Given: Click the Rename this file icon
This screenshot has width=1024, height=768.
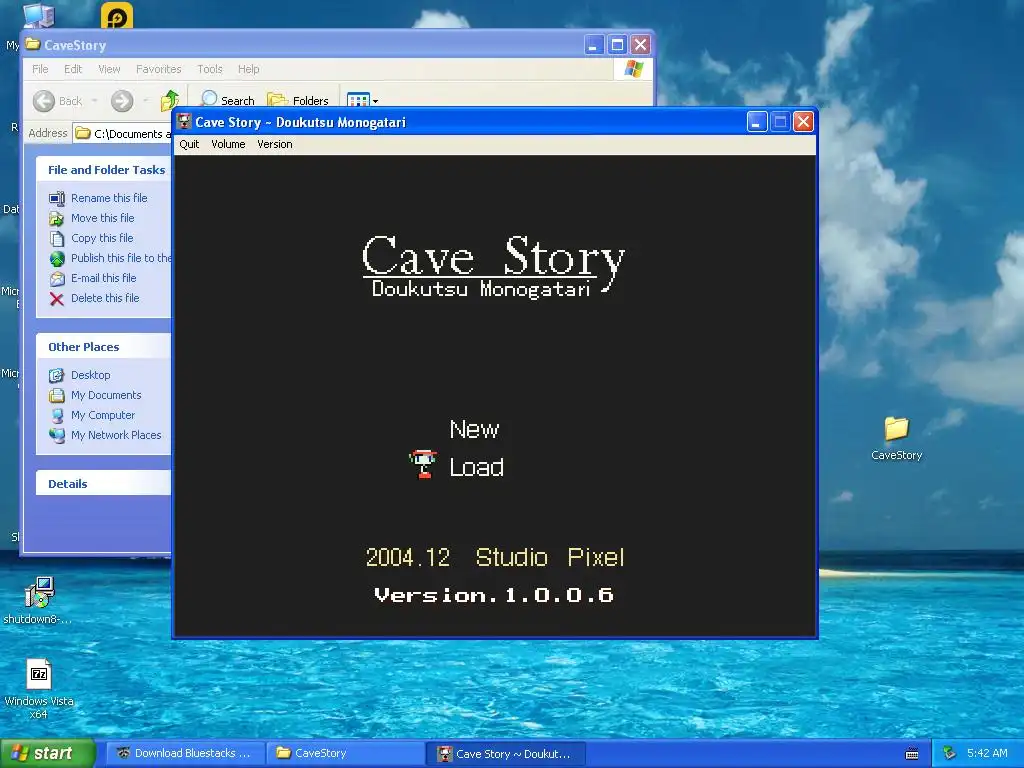Looking at the screenshot, I should coord(57,199).
